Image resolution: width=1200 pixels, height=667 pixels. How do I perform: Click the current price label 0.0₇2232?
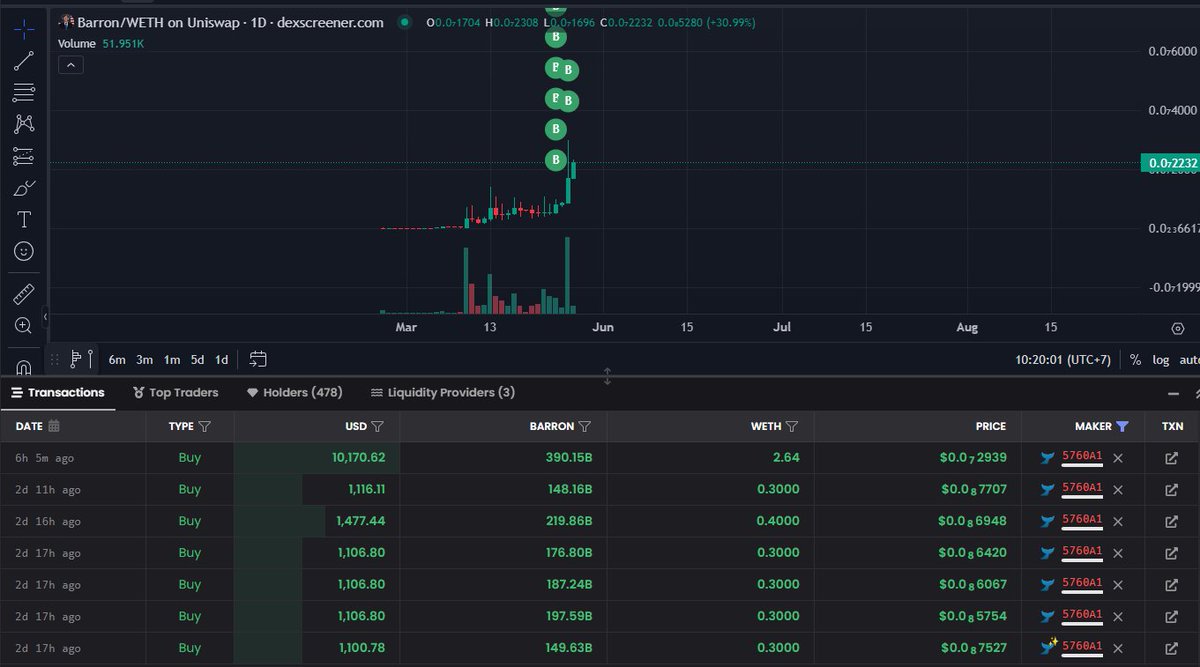(1170, 163)
